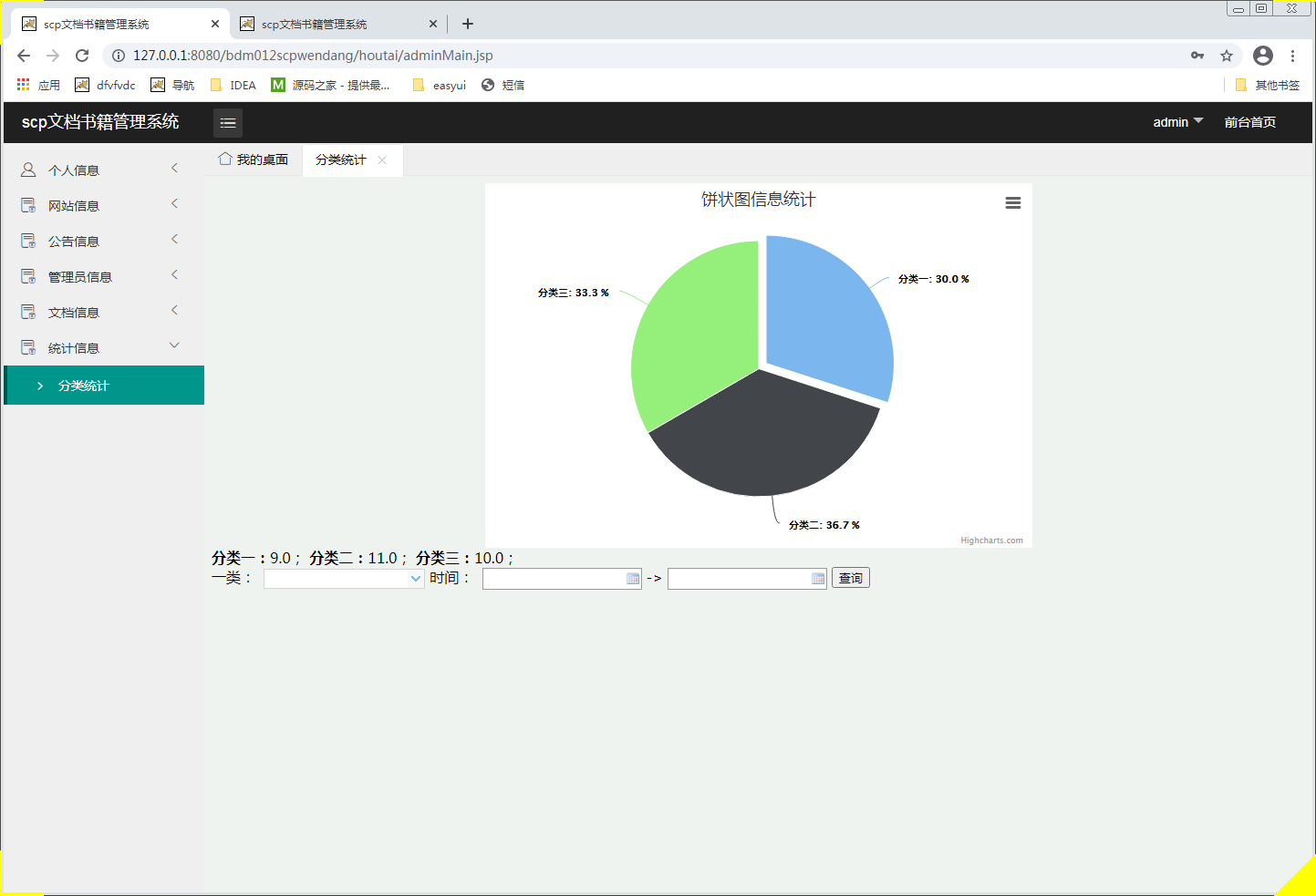Open the 源码之家 bookmark
This screenshot has width=1316, height=896.
[330, 85]
